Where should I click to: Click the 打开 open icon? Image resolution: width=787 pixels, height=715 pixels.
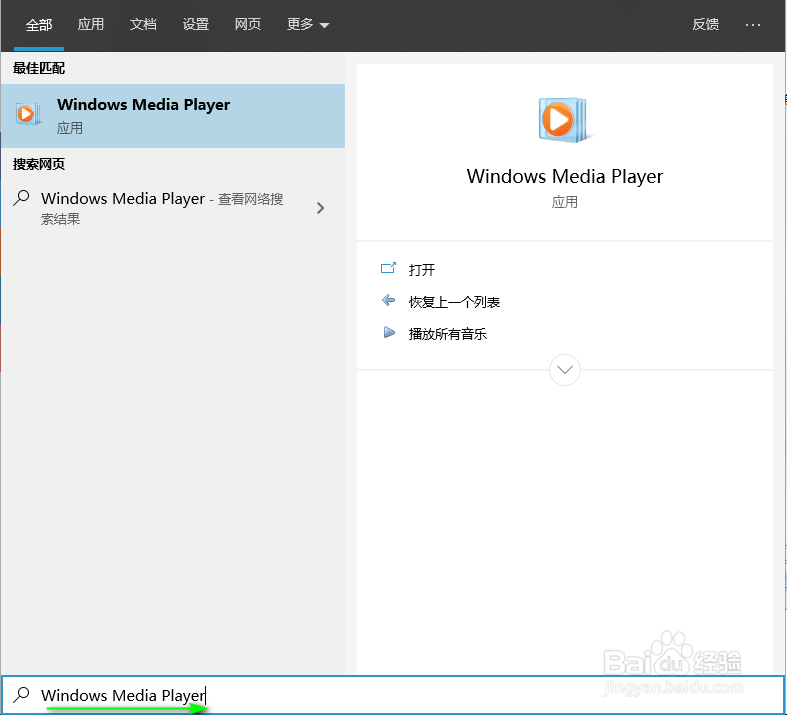(388, 268)
